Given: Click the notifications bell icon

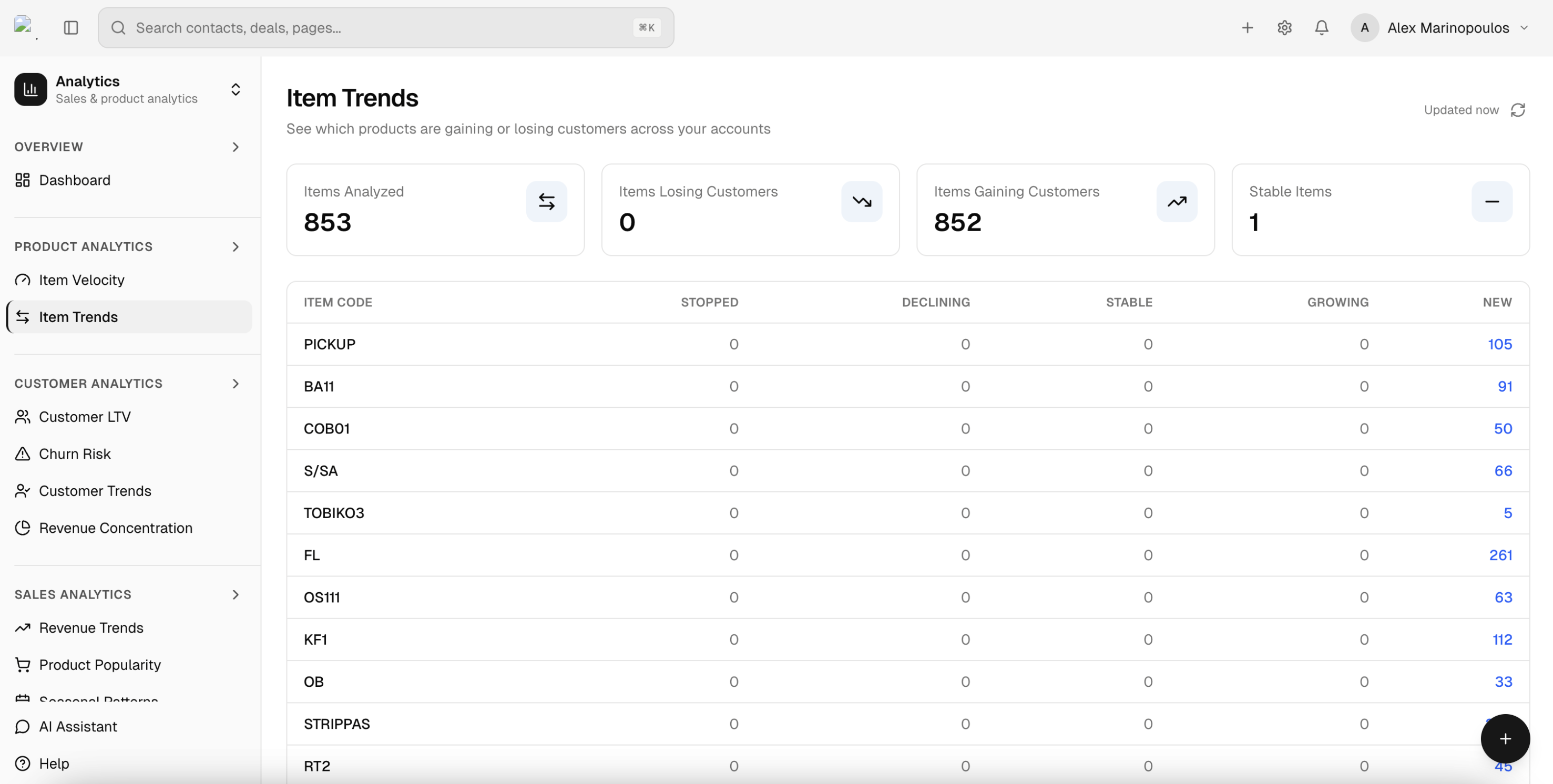Looking at the screenshot, I should point(1321,28).
